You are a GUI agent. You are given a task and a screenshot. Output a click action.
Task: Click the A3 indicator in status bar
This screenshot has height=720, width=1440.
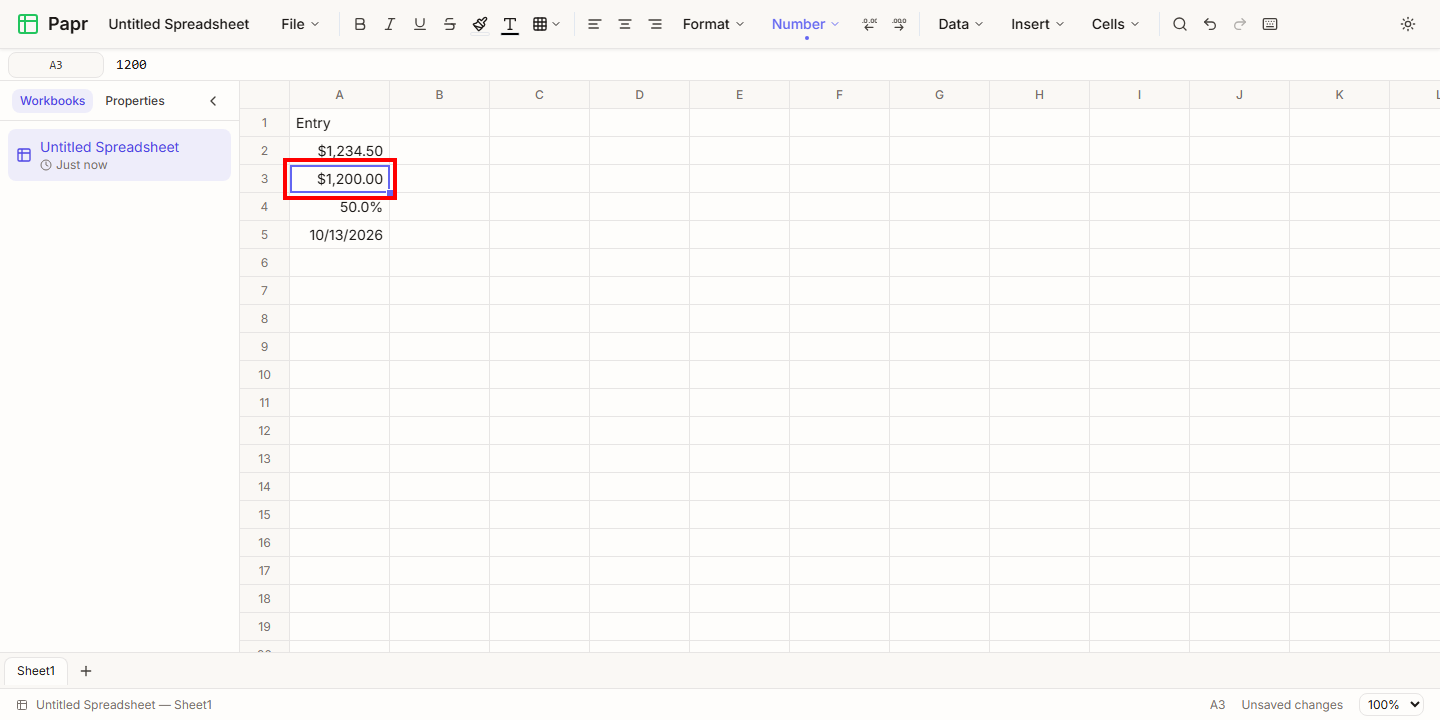coord(1217,705)
